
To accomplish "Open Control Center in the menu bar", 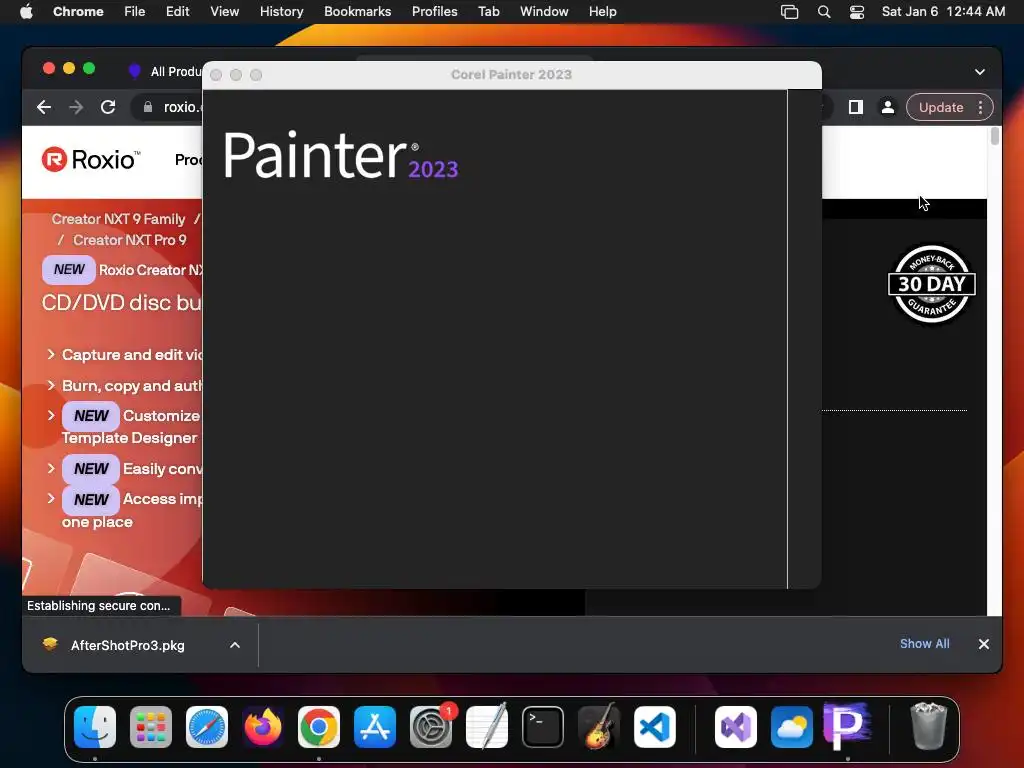I will click(857, 12).
